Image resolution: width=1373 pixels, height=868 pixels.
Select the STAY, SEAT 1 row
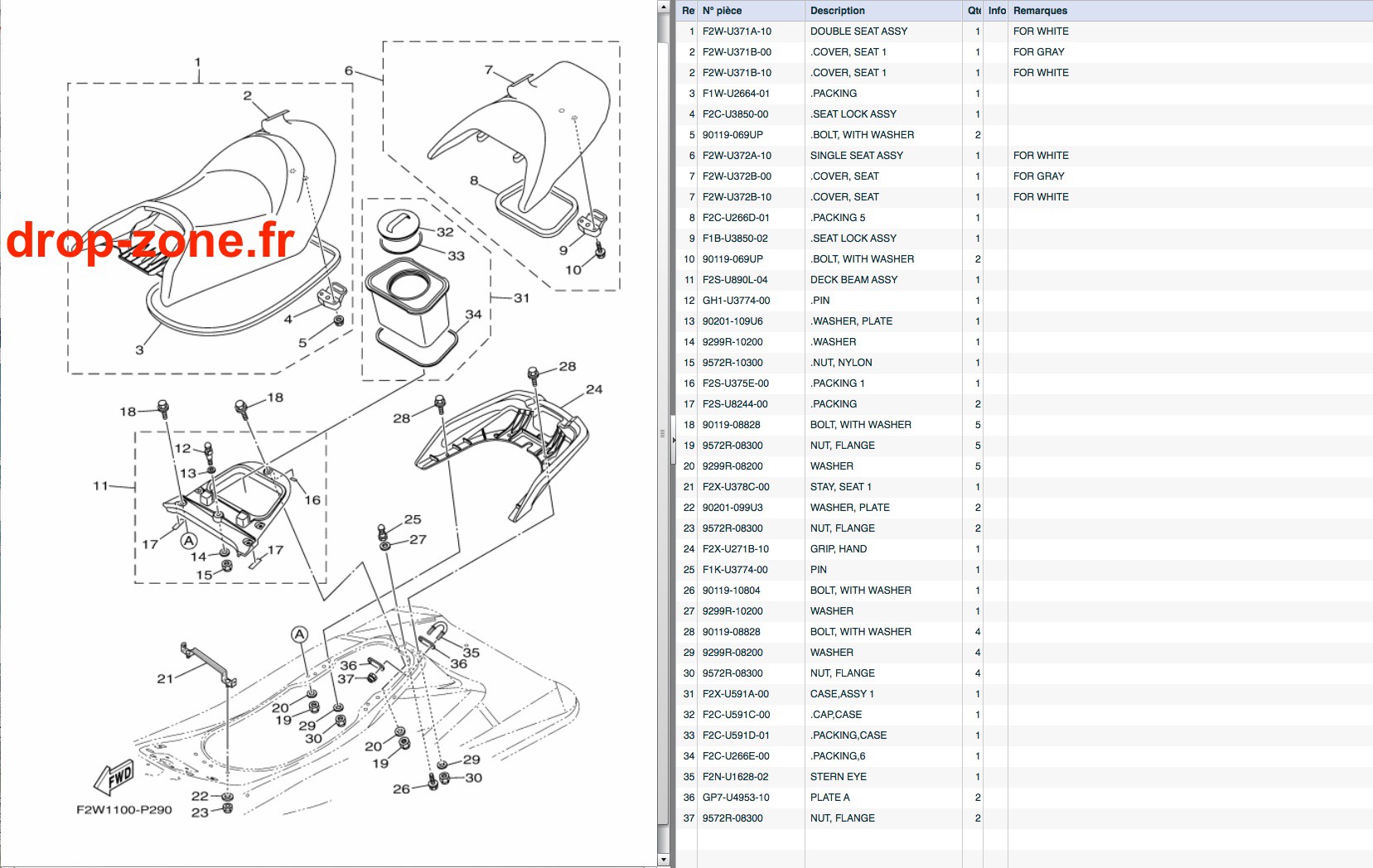pos(1025,487)
